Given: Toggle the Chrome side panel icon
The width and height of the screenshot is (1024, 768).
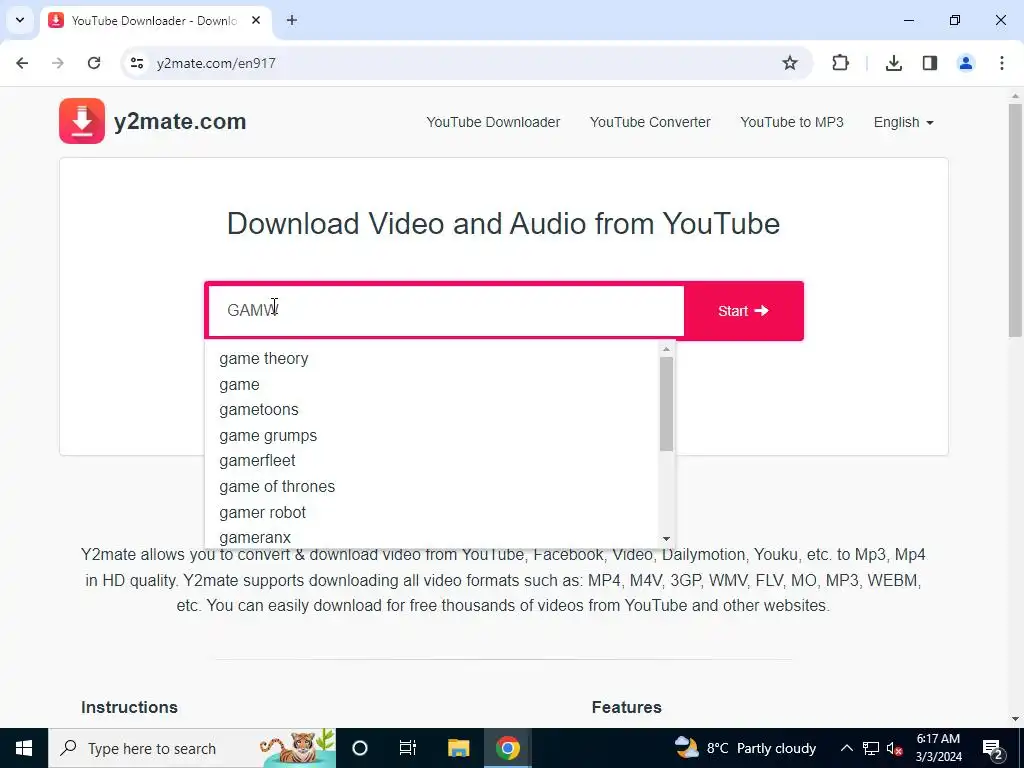Looking at the screenshot, I should 929,63.
